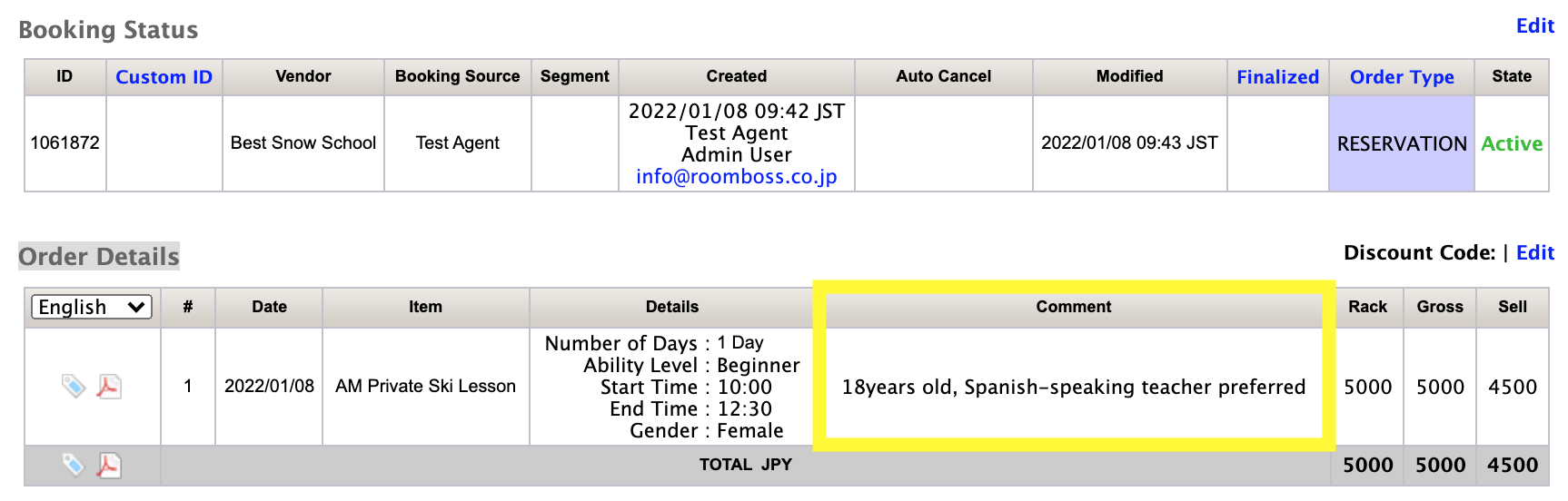Click the Comment column header
The width and height of the screenshot is (1568, 501).
1073,307
